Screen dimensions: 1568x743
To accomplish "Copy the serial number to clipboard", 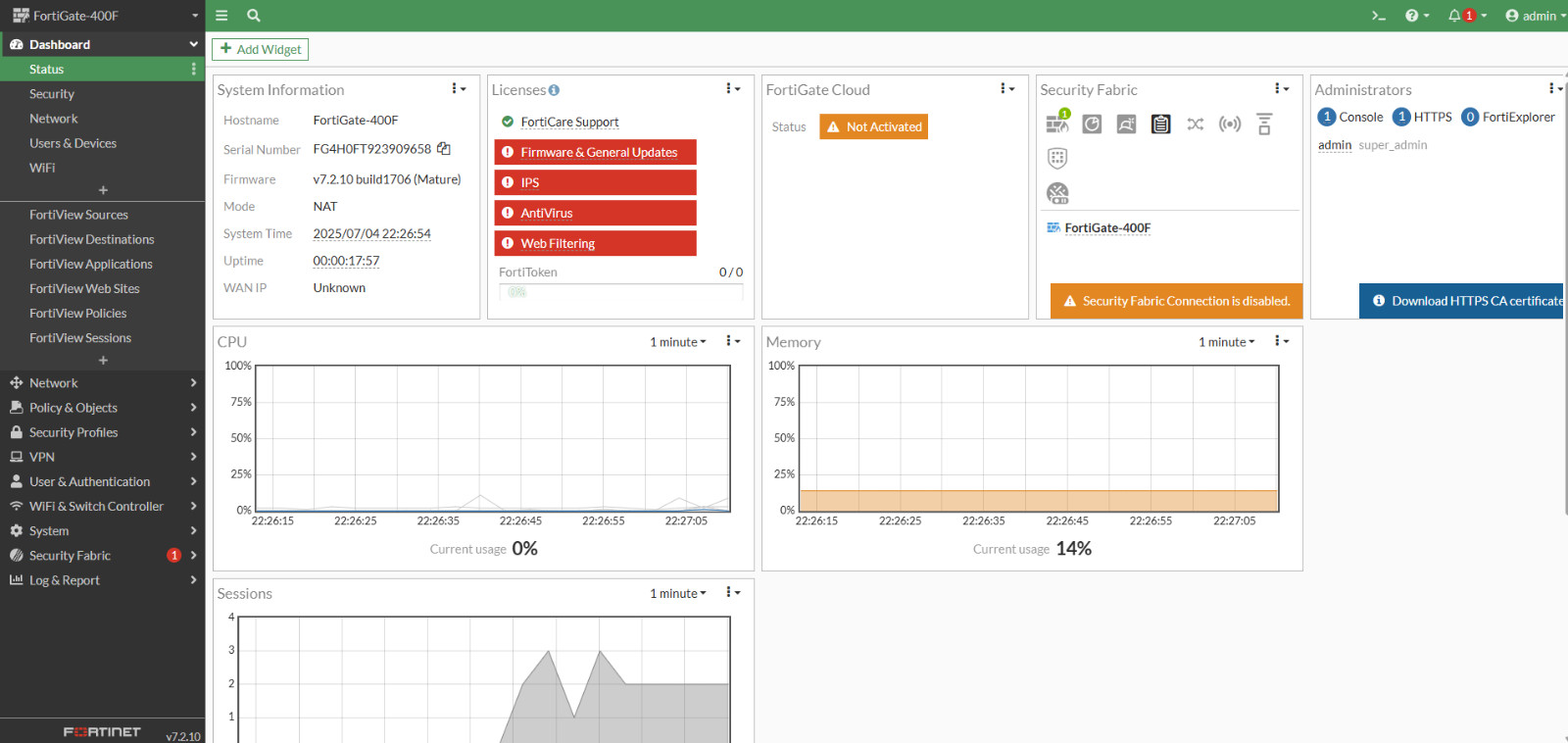I will (x=444, y=149).
